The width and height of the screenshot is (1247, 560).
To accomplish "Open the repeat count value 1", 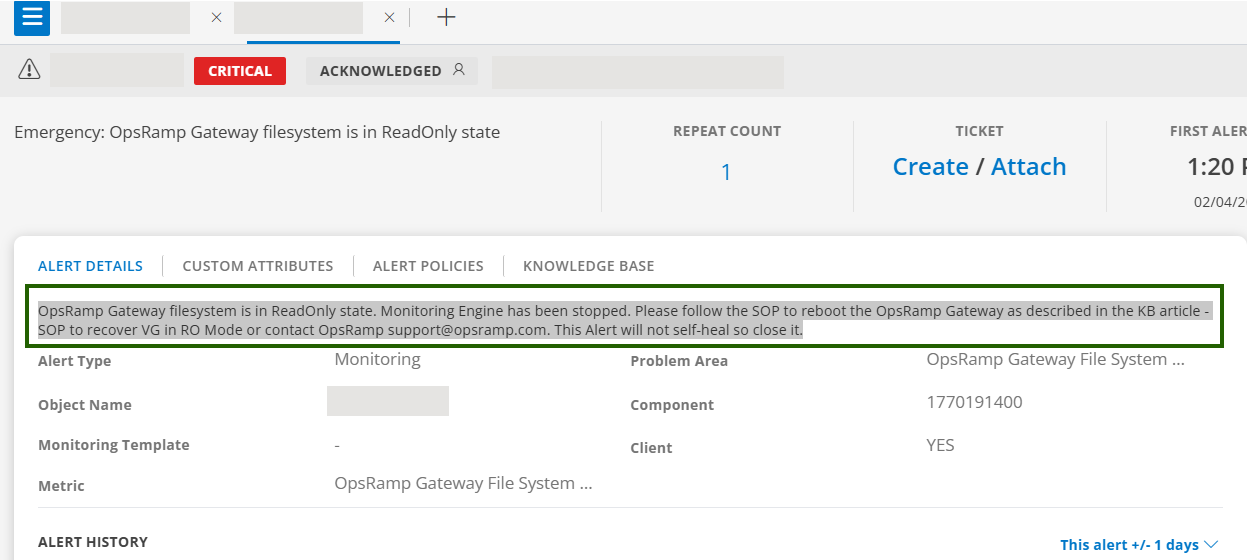I will [x=726, y=172].
